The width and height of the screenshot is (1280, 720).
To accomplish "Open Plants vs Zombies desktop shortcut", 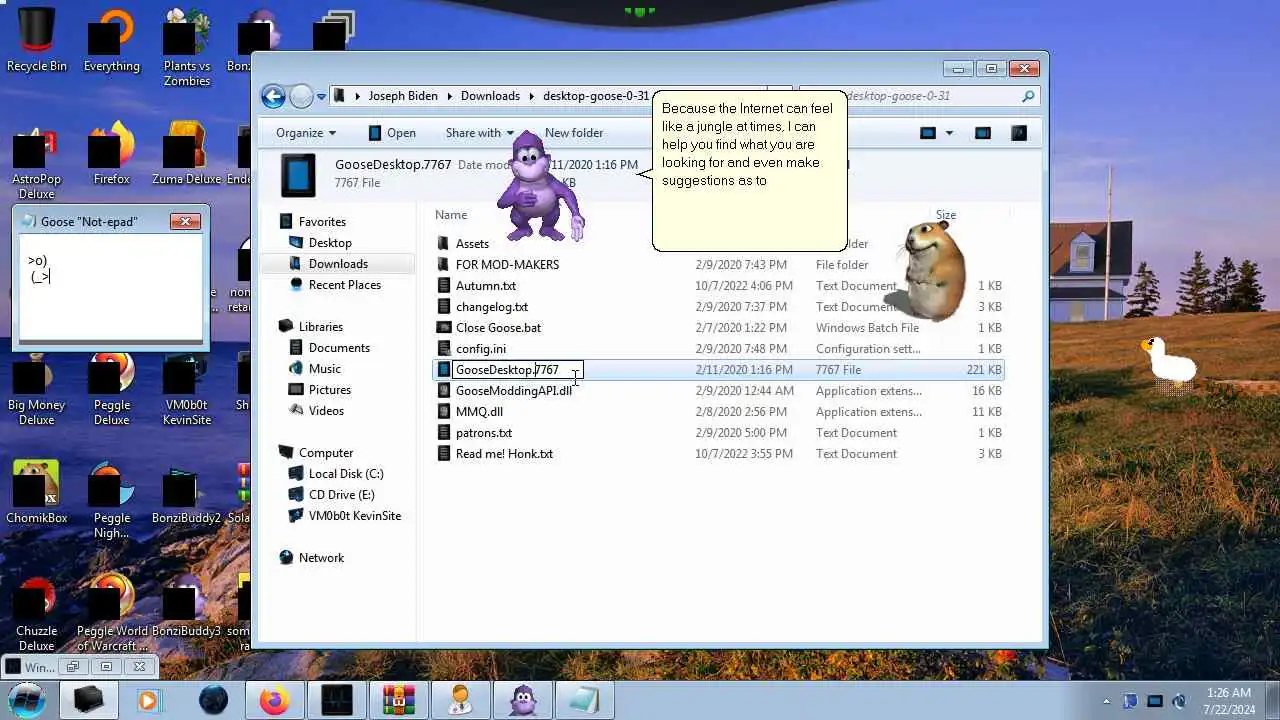I will coord(187,47).
